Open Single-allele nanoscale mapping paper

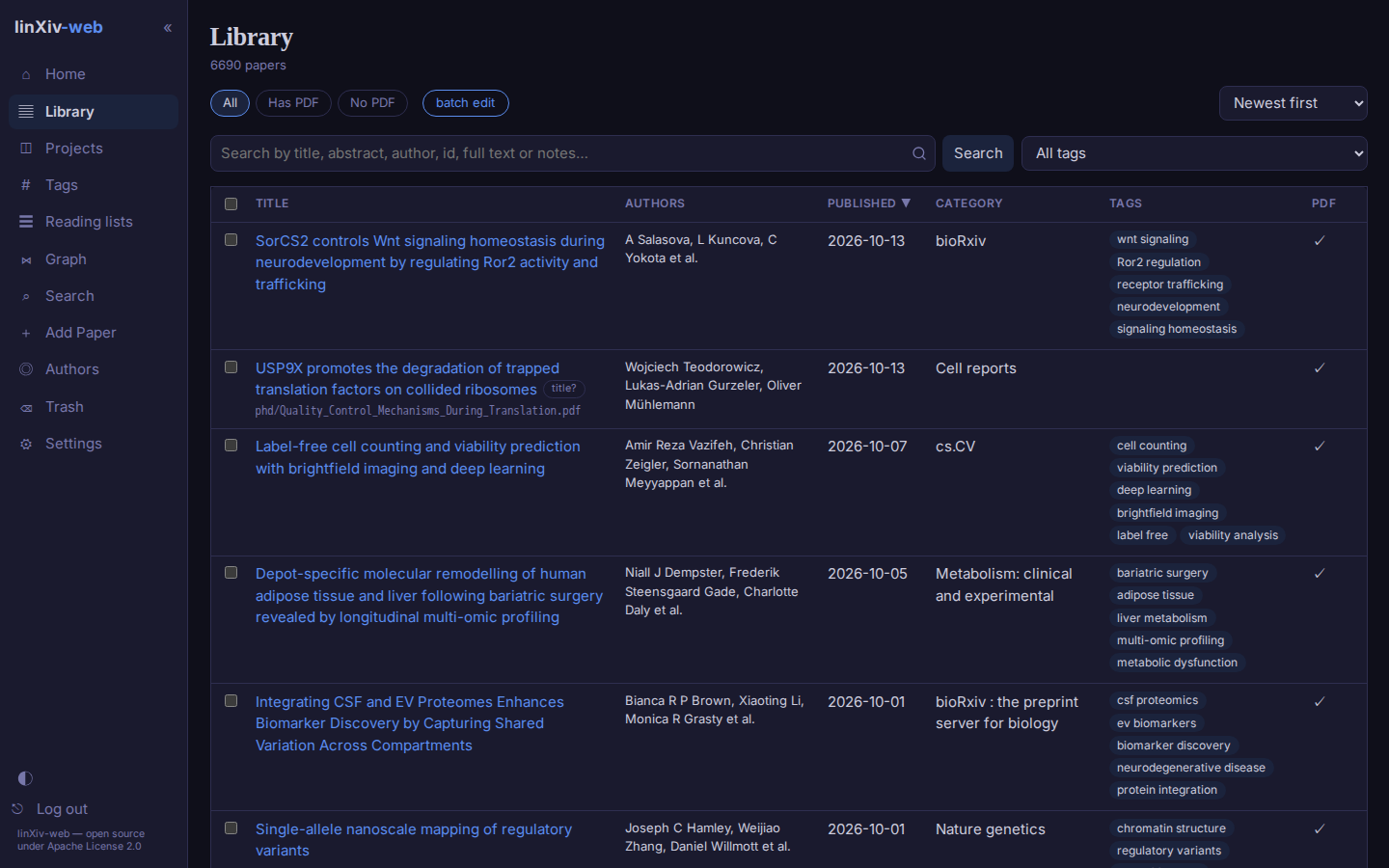[x=414, y=840]
